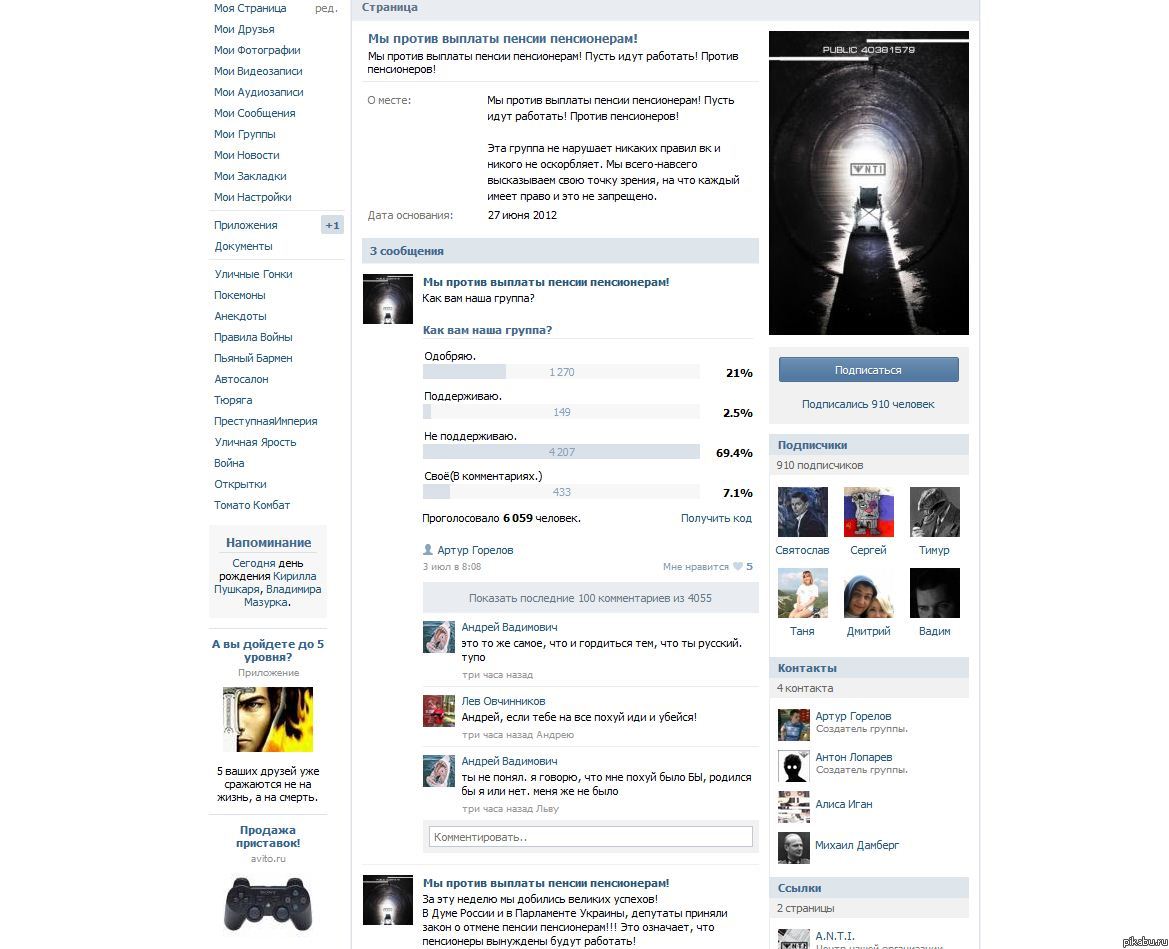Like the poll post via heart icon
This screenshot has width=1169, height=949.
(738, 567)
